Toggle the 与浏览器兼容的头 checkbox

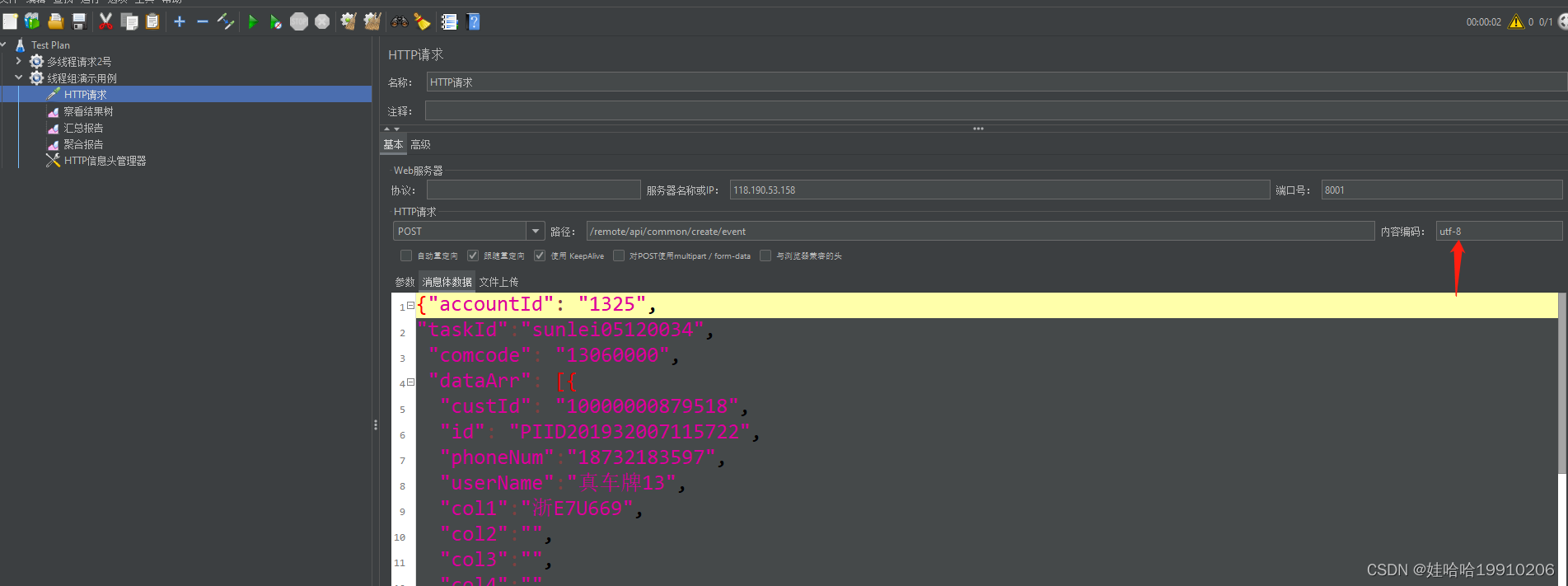pyautogui.click(x=765, y=255)
